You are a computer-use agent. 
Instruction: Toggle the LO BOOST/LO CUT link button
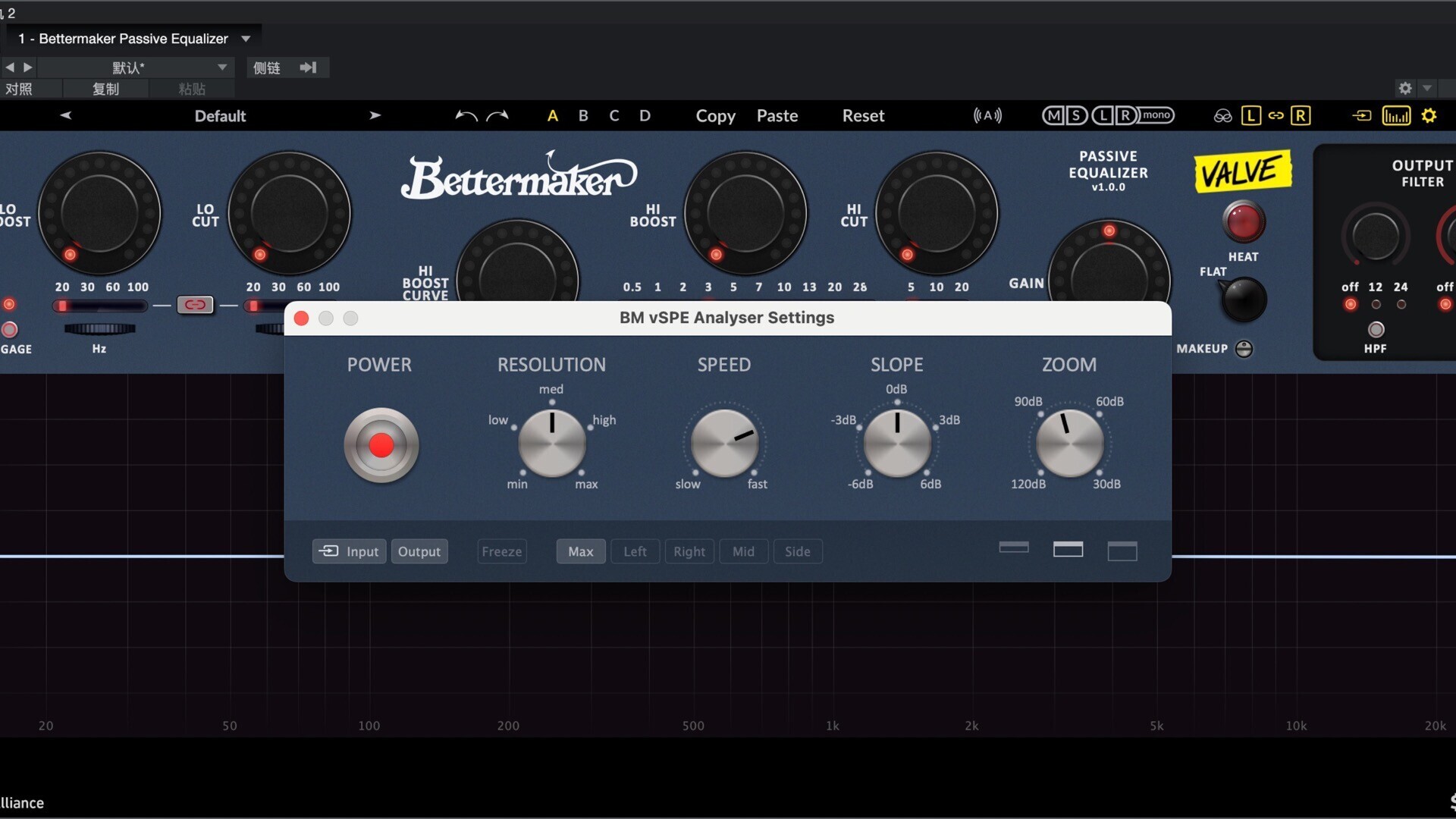(195, 305)
